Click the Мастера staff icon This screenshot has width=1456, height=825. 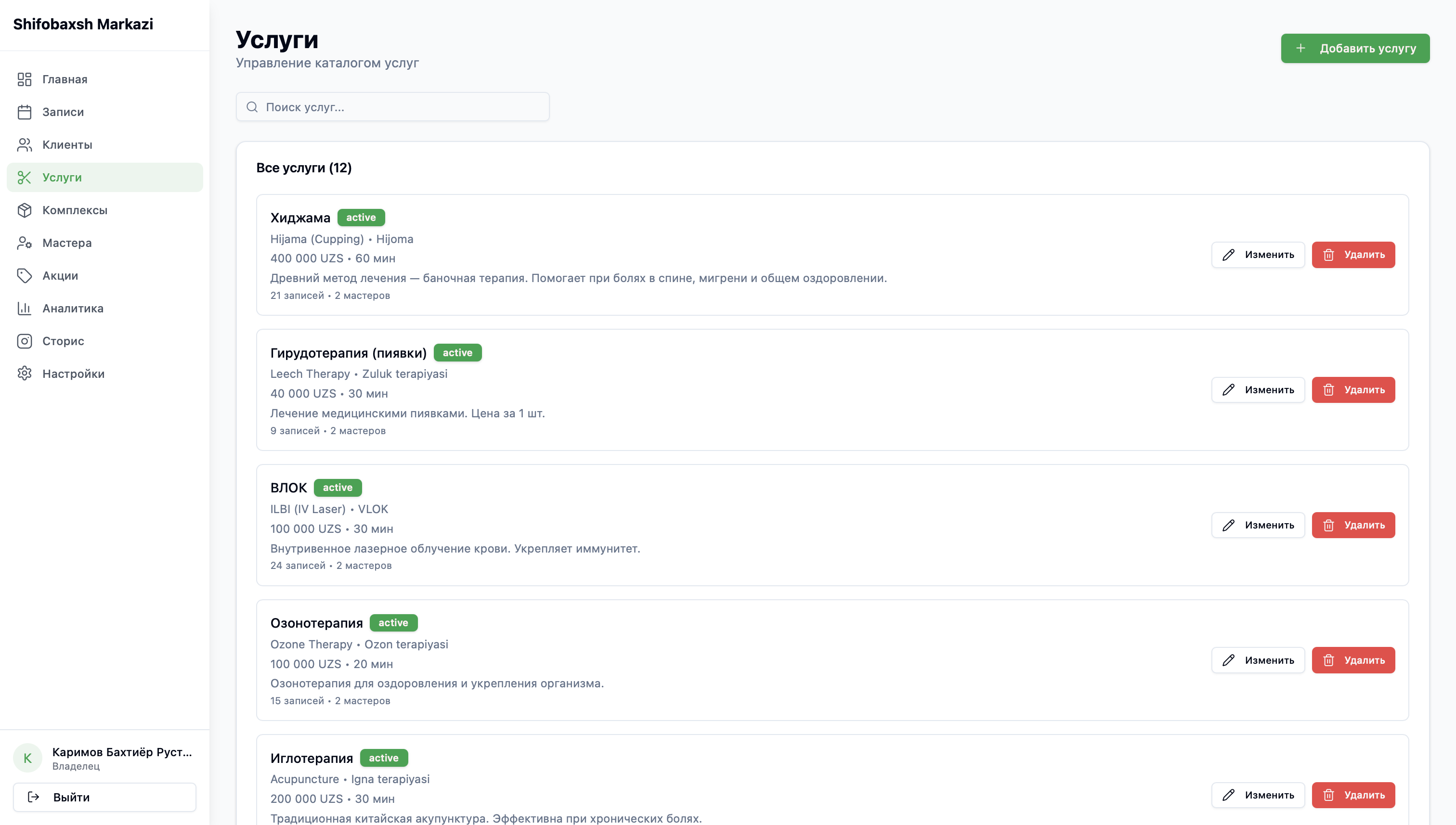point(25,243)
